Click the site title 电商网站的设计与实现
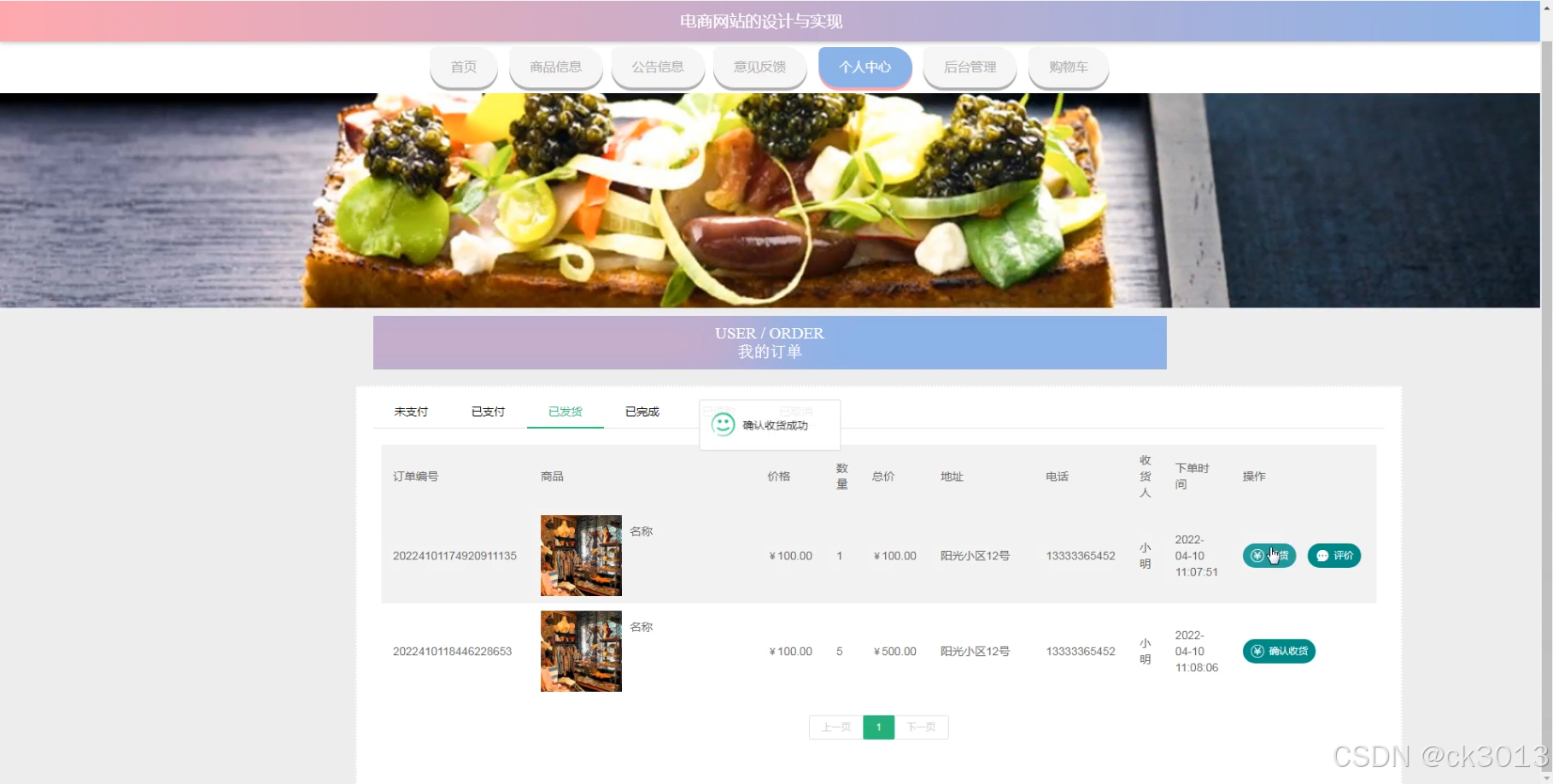The width and height of the screenshot is (1553, 784). (x=760, y=21)
